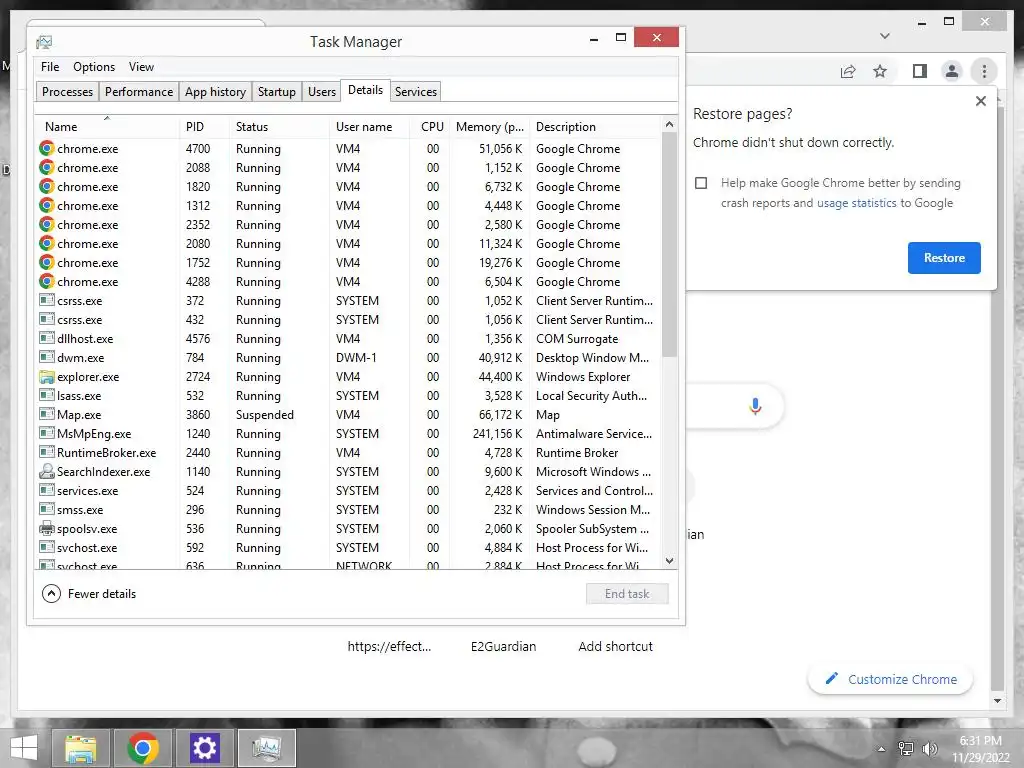1024x768 pixels.
Task: Open the View menu
Action: (141, 67)
